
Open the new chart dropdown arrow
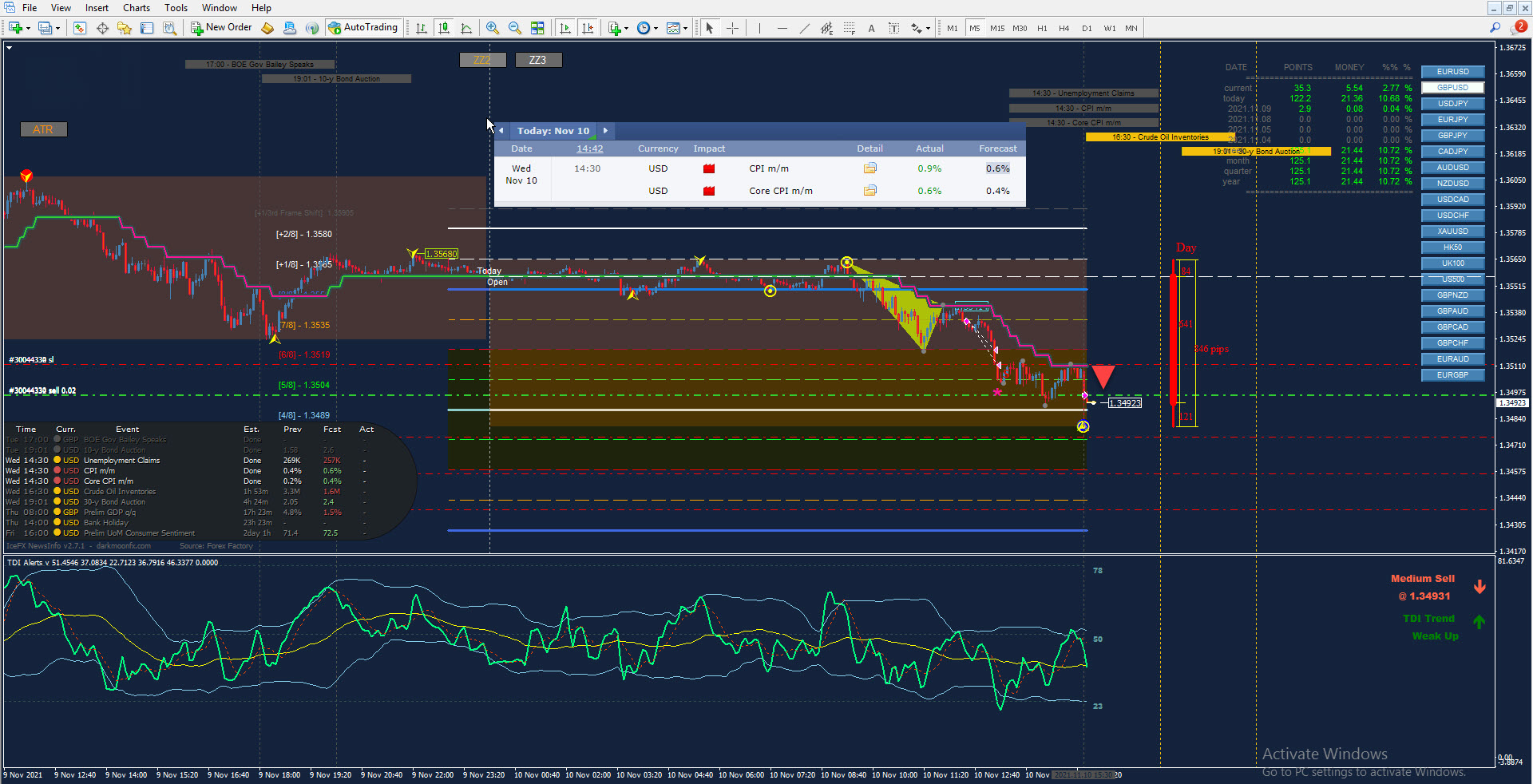tap(28, 28)
